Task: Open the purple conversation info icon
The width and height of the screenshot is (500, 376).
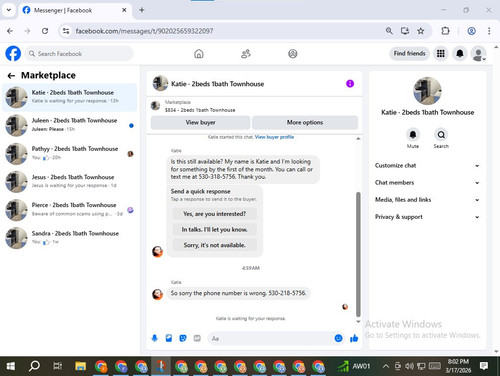Action: tap(350, 83)
